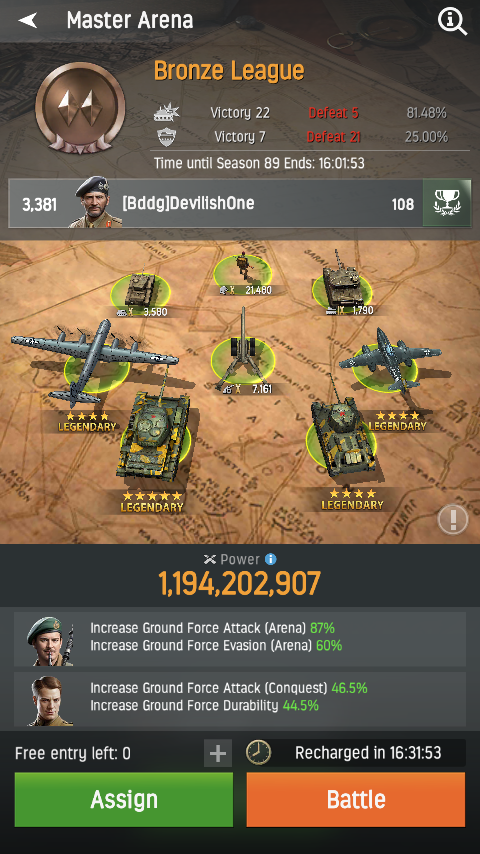Open the magnifier info icon
Viewport: 480px width, 854px height.
453,21
